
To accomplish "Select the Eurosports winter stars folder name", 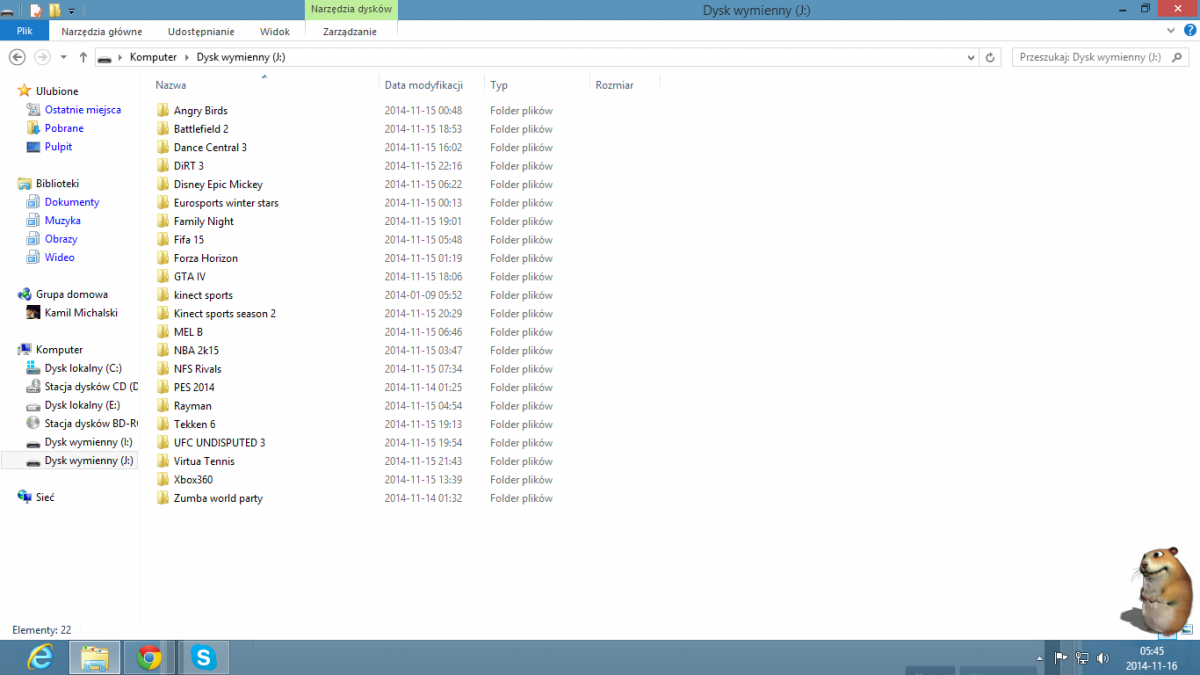I will coord(226,203).
